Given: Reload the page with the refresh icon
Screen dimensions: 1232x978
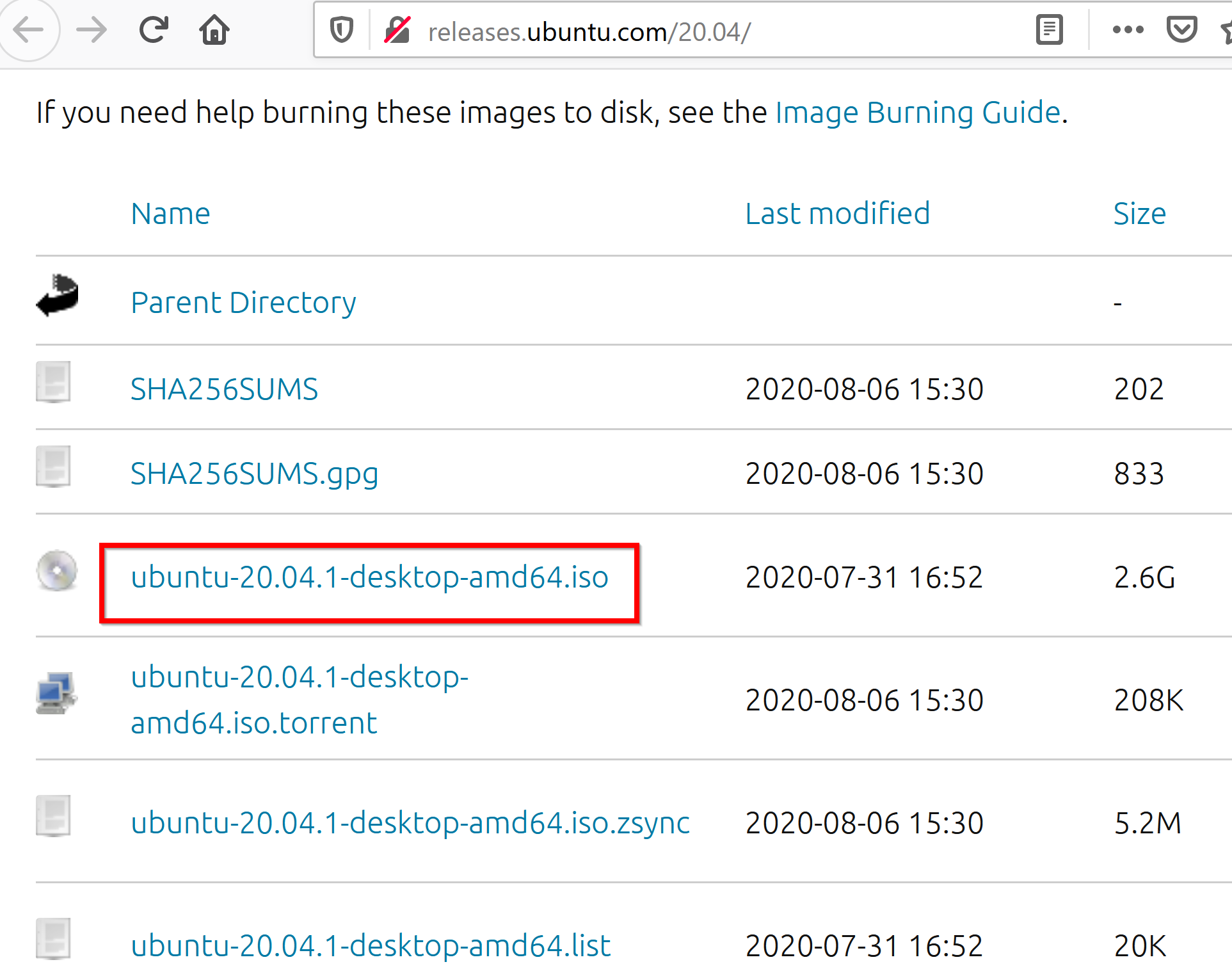Looking at the screenshot, I should coord(154,29).
